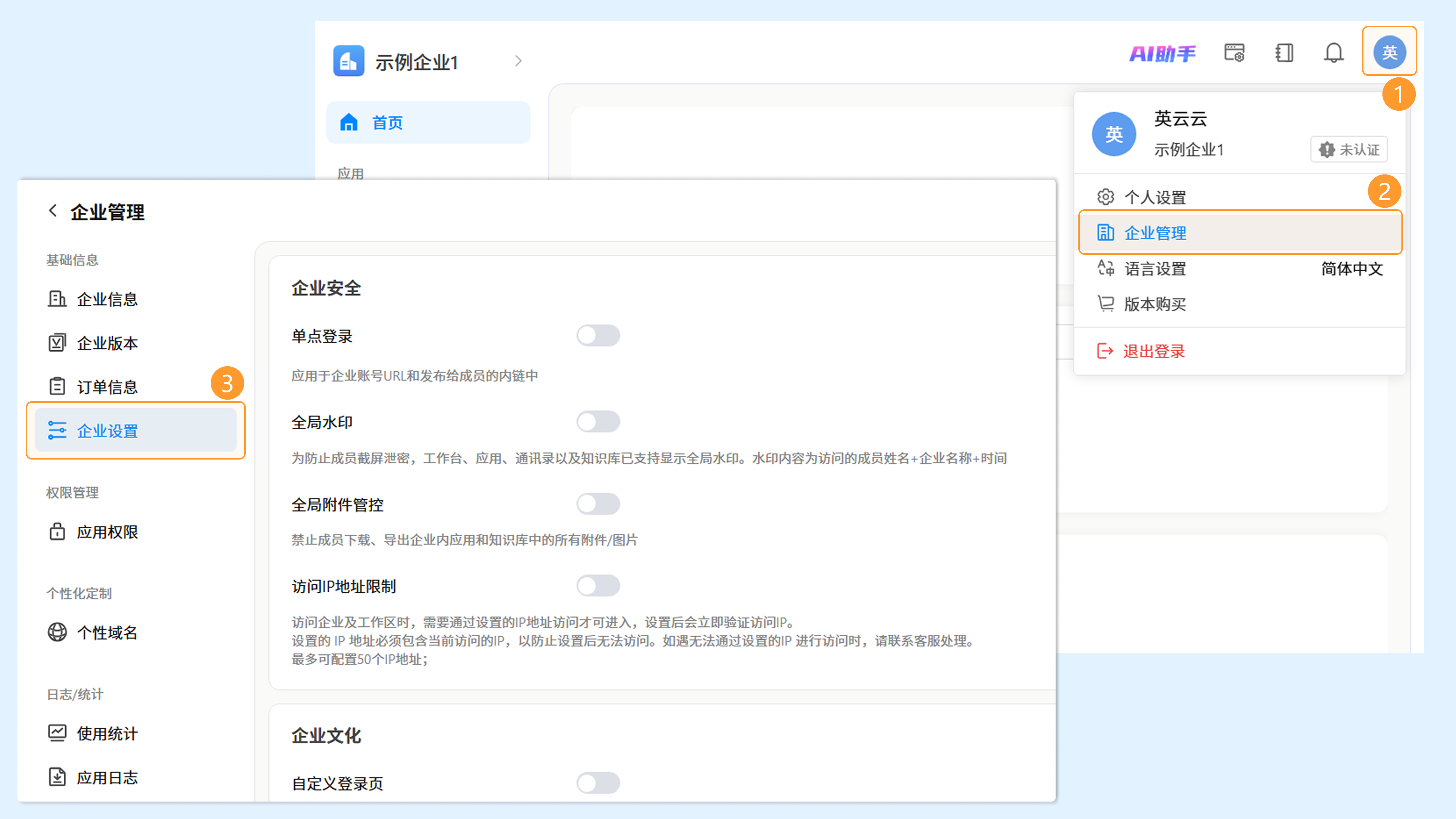
Task: Click the large 英 avatar in profile card
Action: (1114, 135)
